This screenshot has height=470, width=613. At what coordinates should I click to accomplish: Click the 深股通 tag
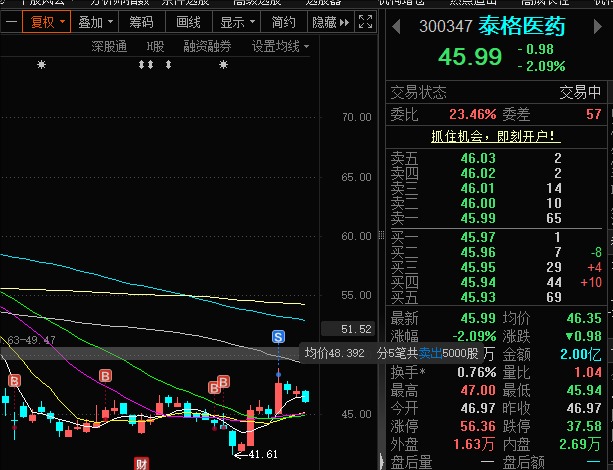tap(109, 47)
